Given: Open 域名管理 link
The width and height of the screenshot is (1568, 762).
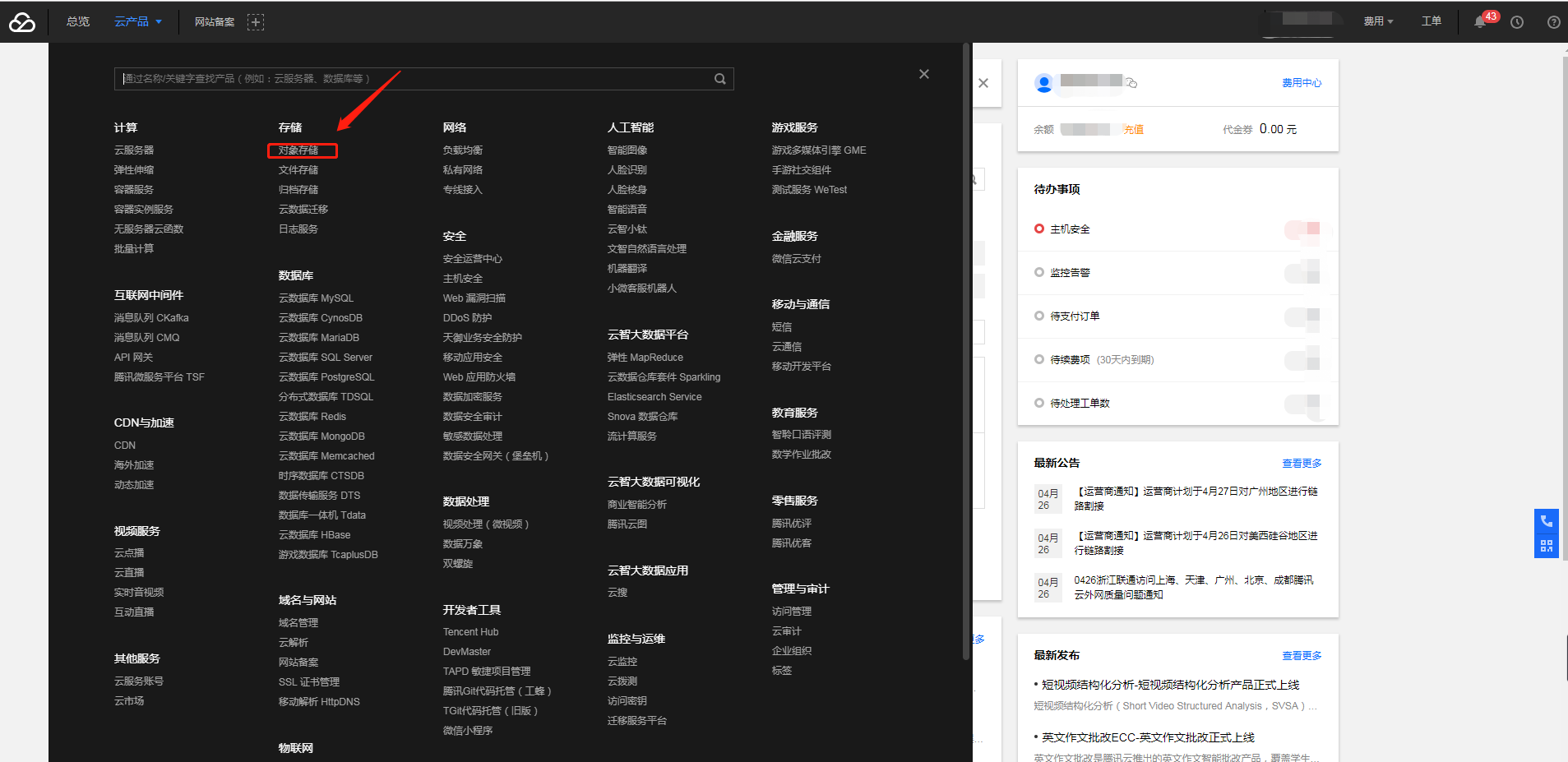Looking at the screenshot, I should pyautogui.click(x=298, y=623).
